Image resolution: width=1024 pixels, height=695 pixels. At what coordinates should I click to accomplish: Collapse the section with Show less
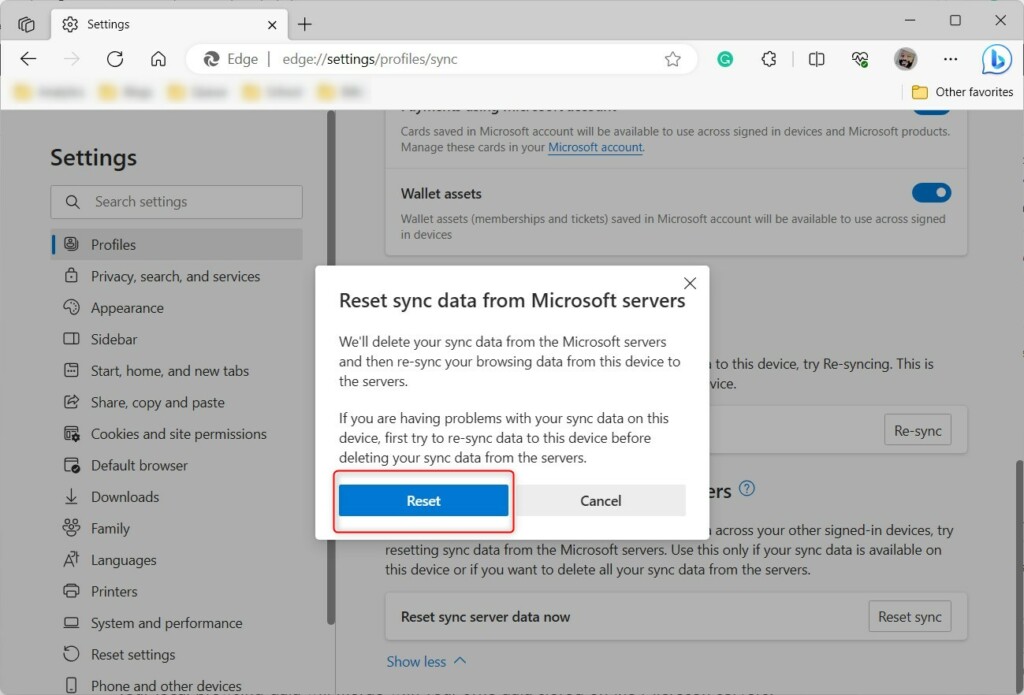coord(427,661)
